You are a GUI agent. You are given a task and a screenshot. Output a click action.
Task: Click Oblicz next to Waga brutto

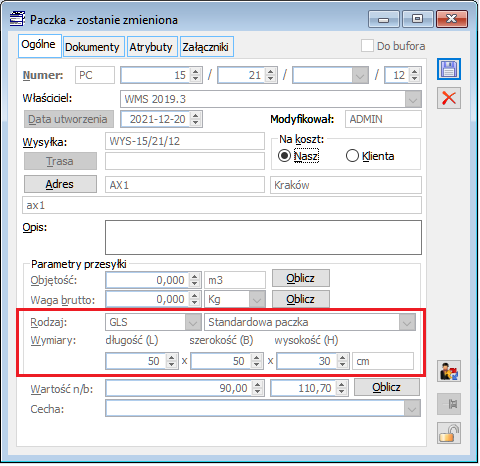[x=301, y=299]
